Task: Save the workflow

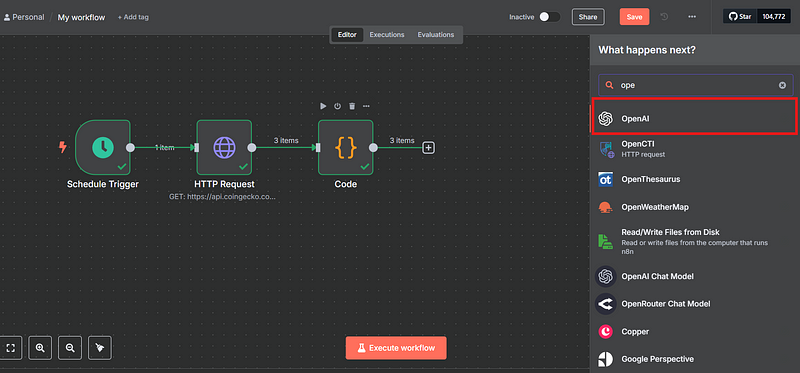Action: point(634,17)
